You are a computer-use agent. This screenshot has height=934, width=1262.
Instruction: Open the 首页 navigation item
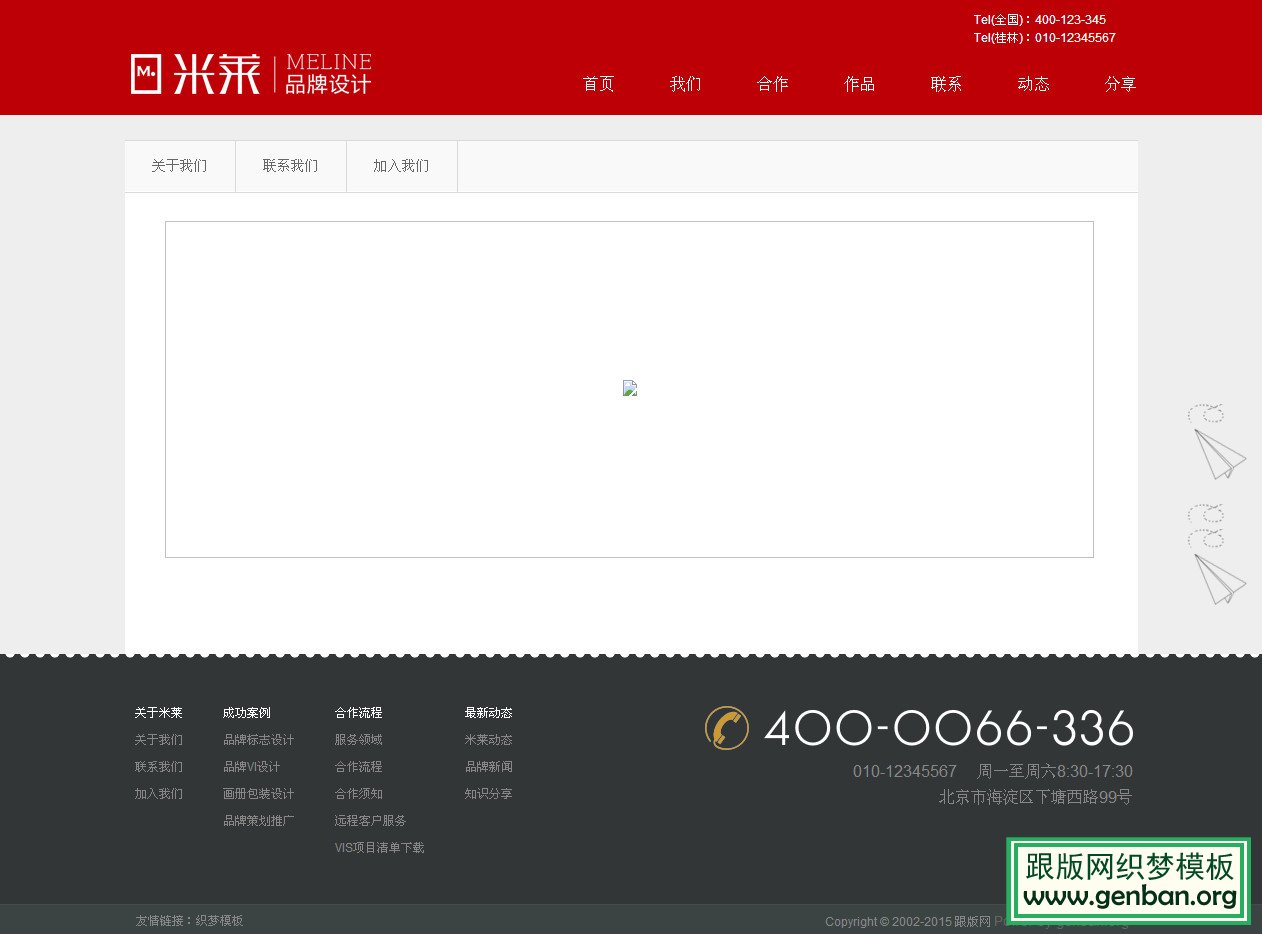598,84
